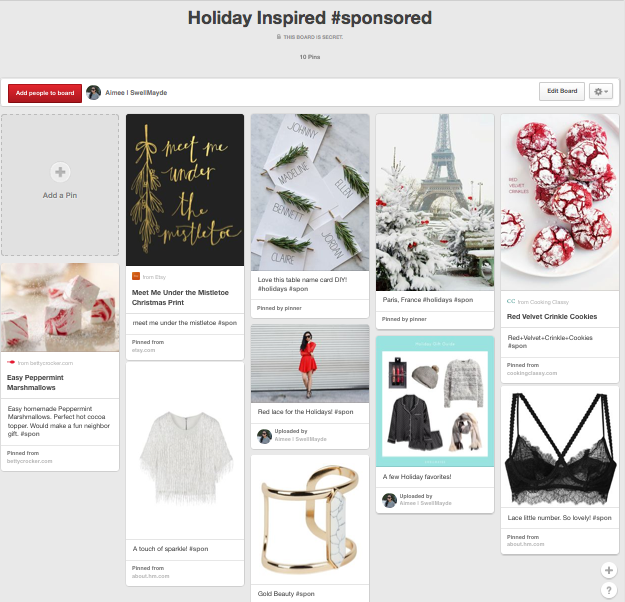Open the Aimee | SwellMayde profile link
The image size is (625, 602).
(x=136, y=92)
